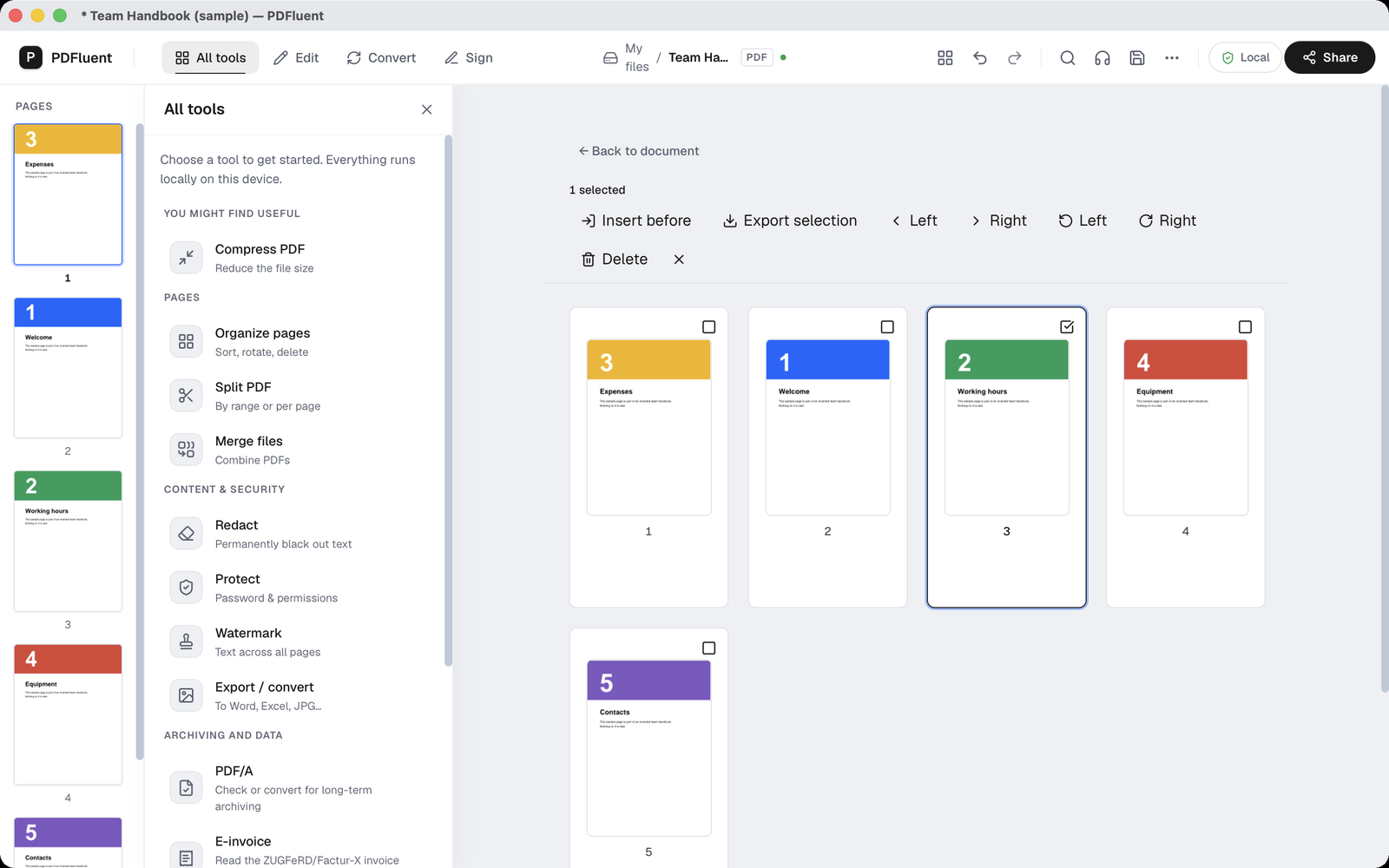1389x868 pixels.
Task: Check the Equipment page checkbox
Action: pyautogui.click(x=1245, y=327)
